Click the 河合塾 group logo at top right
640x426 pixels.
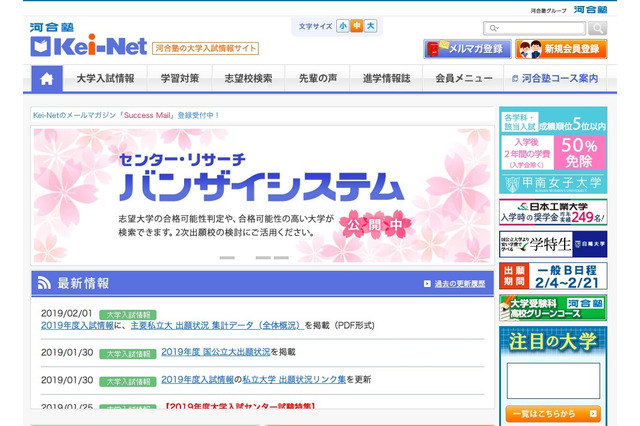591,9
